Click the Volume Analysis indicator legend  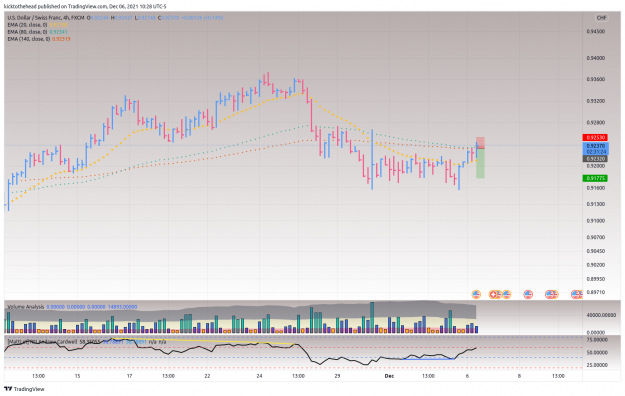click(x=26, y=307)
